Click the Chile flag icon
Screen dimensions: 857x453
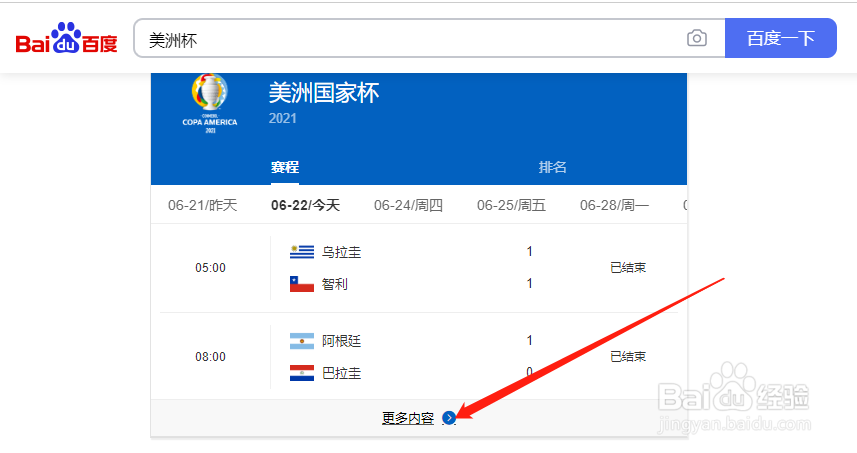pyautogui.click(x=302, y=284)
